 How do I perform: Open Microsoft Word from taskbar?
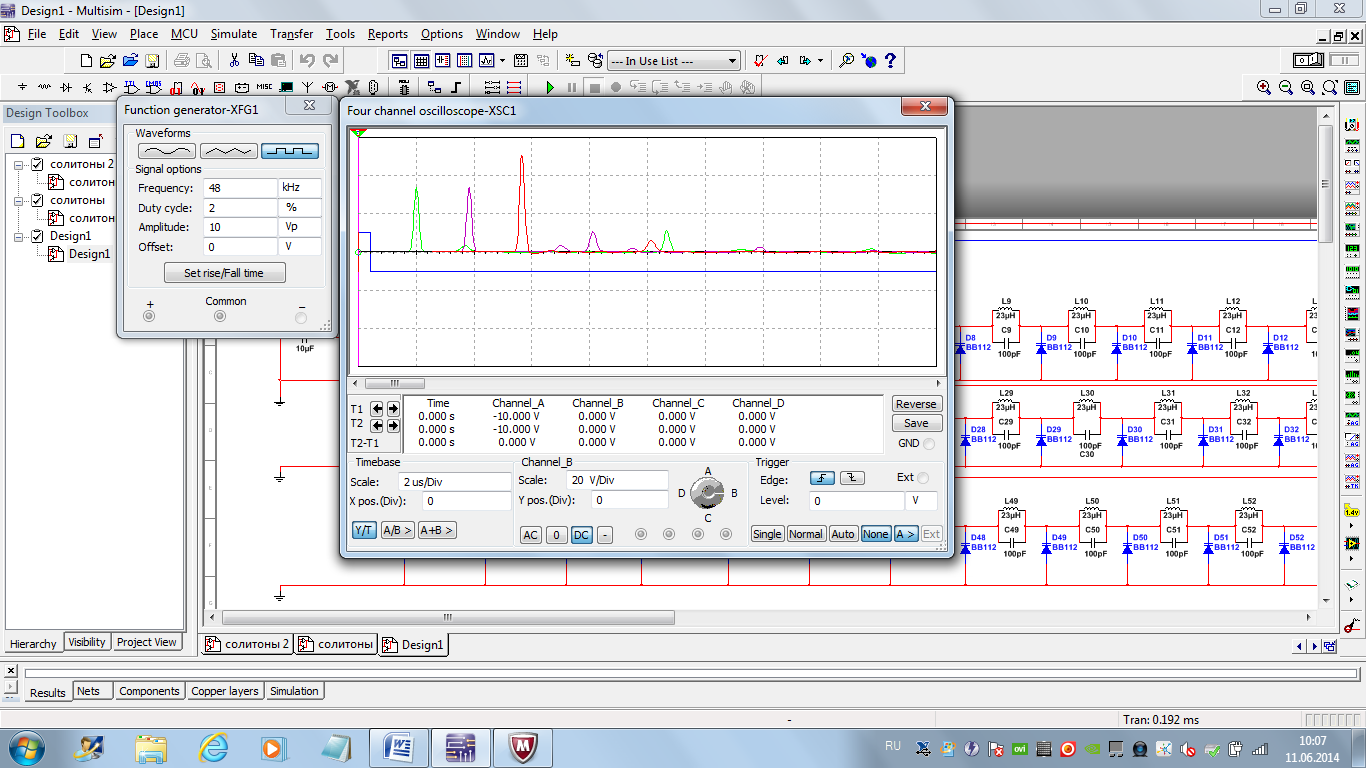(399, 748)
